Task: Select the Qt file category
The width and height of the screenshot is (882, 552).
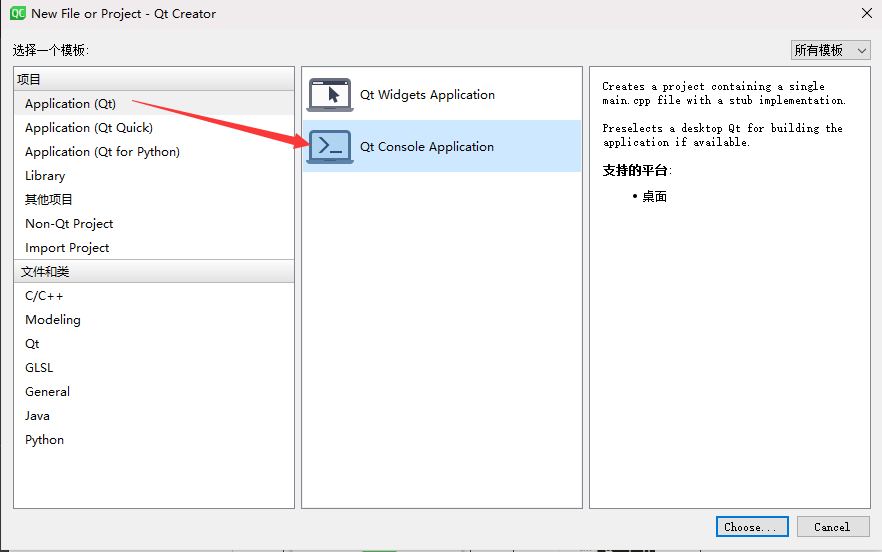Action: (x=154, y=344)
